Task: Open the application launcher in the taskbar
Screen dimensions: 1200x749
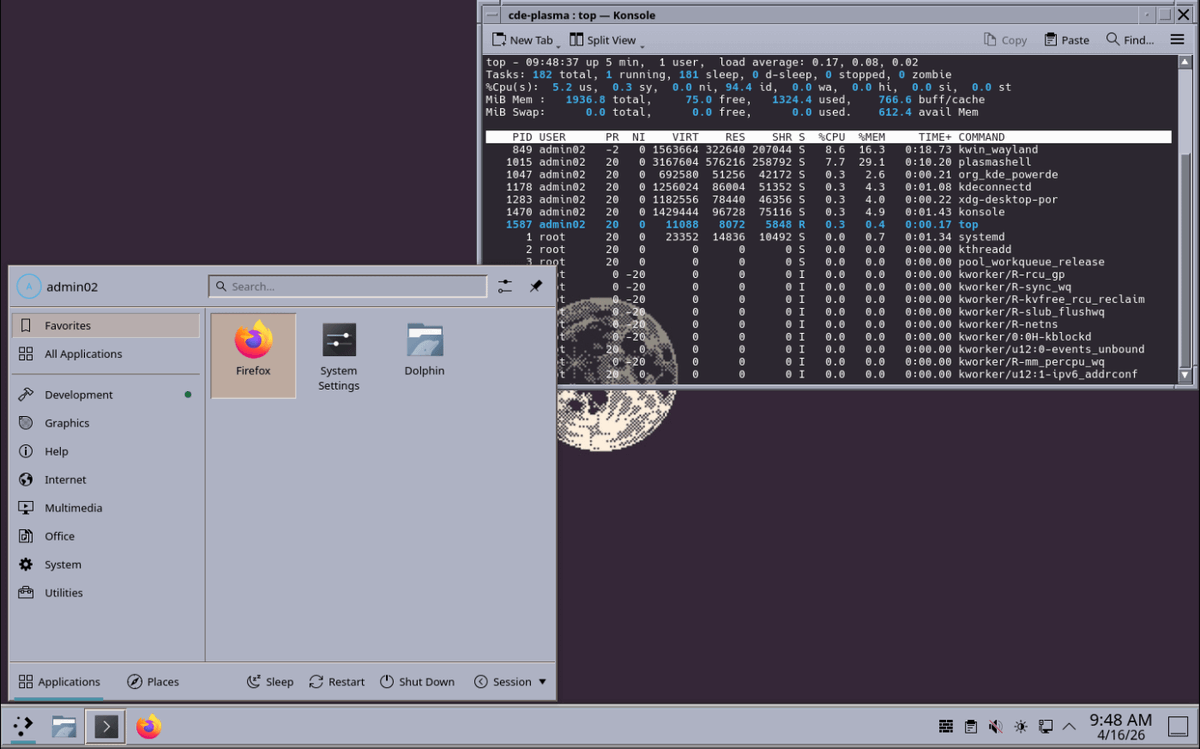Action: pyautogui.click(x=21, y=726)
